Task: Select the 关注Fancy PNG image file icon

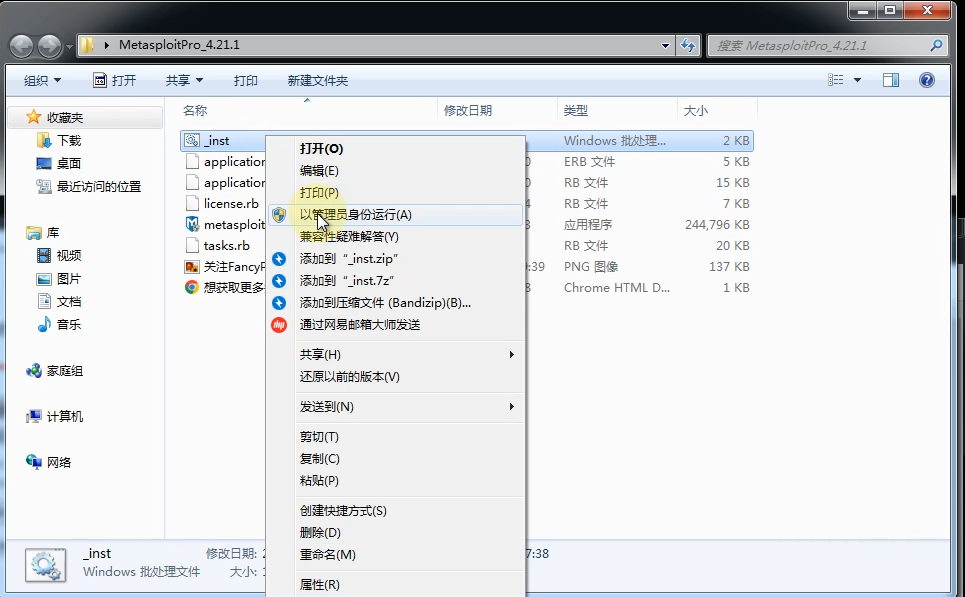Action: [x=193, y=266]
